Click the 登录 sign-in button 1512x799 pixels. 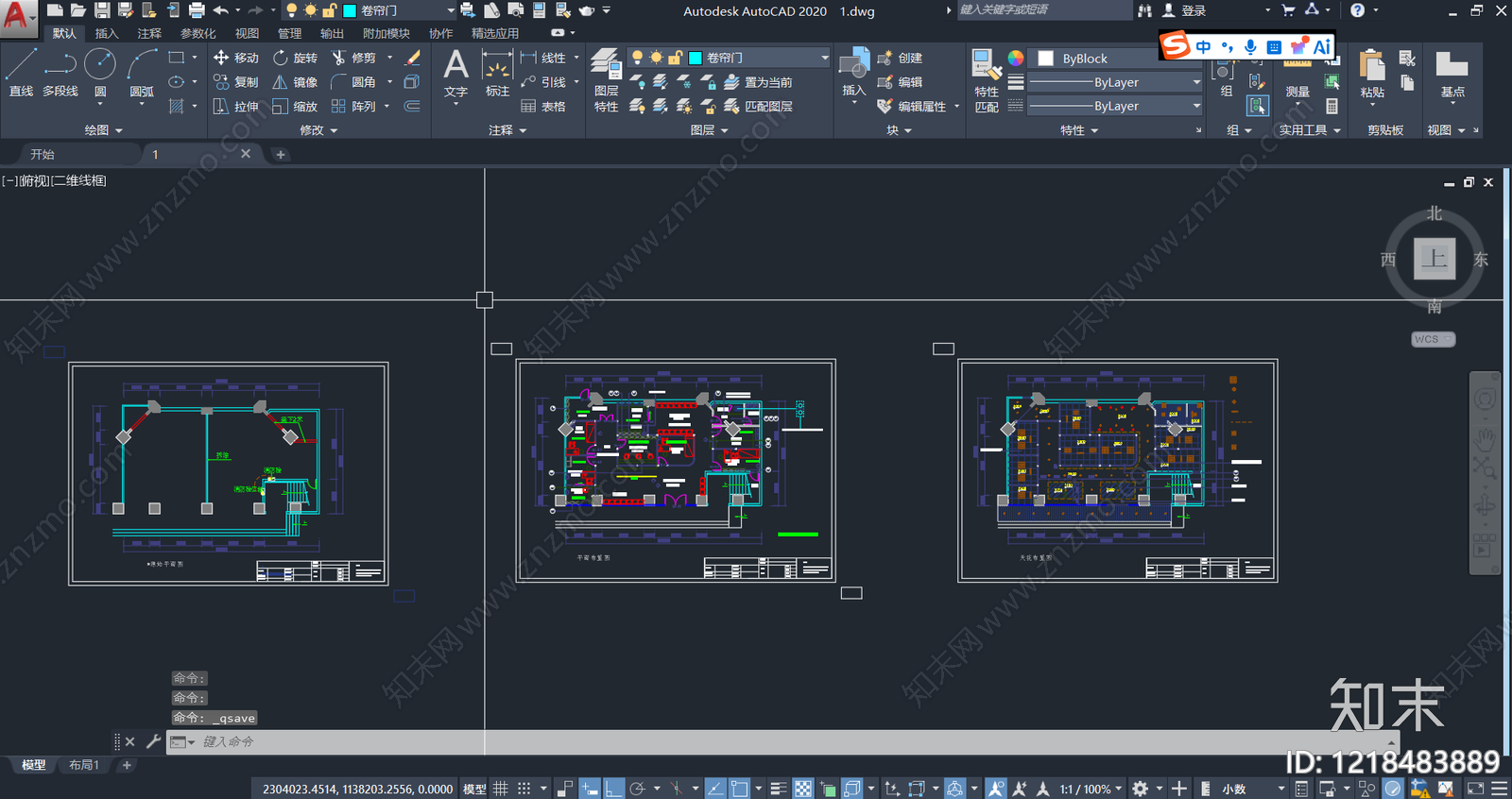tap(1184, 10)
